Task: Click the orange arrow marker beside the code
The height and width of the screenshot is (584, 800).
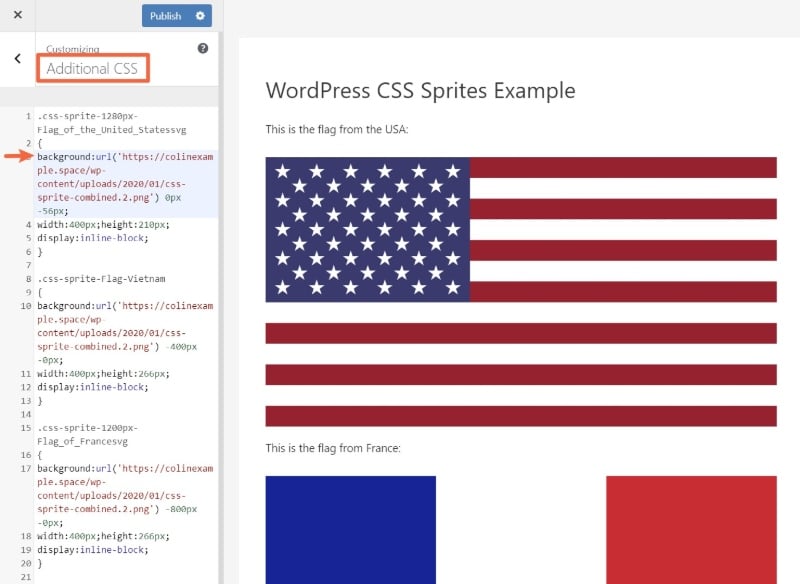Action: click(10, 157)
